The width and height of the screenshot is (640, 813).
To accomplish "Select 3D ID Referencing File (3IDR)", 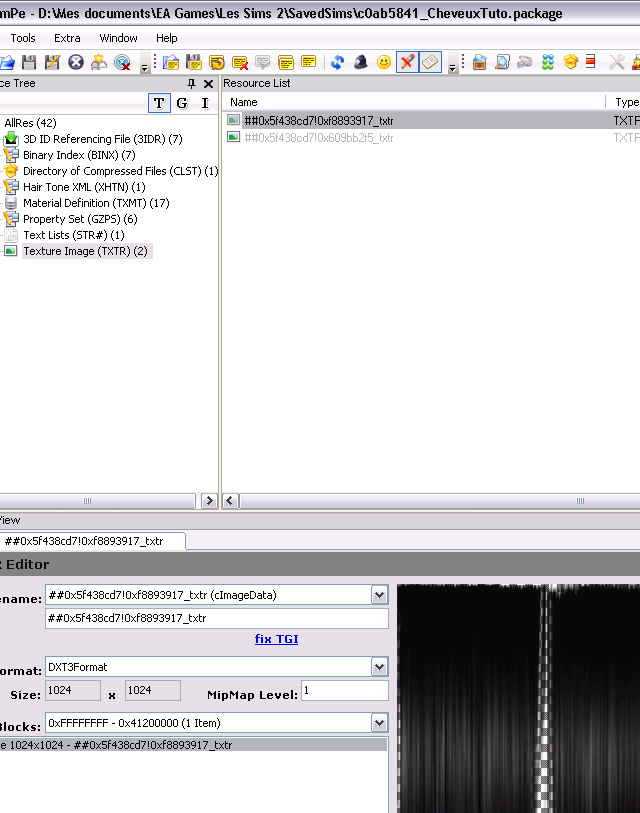I will 103,139.
